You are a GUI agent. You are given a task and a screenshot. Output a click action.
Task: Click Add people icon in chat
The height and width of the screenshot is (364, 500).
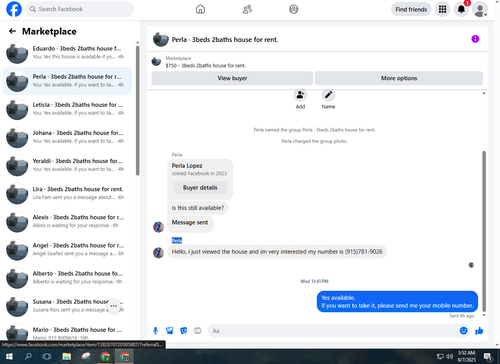pyautogui.click(x=300, y=95)
